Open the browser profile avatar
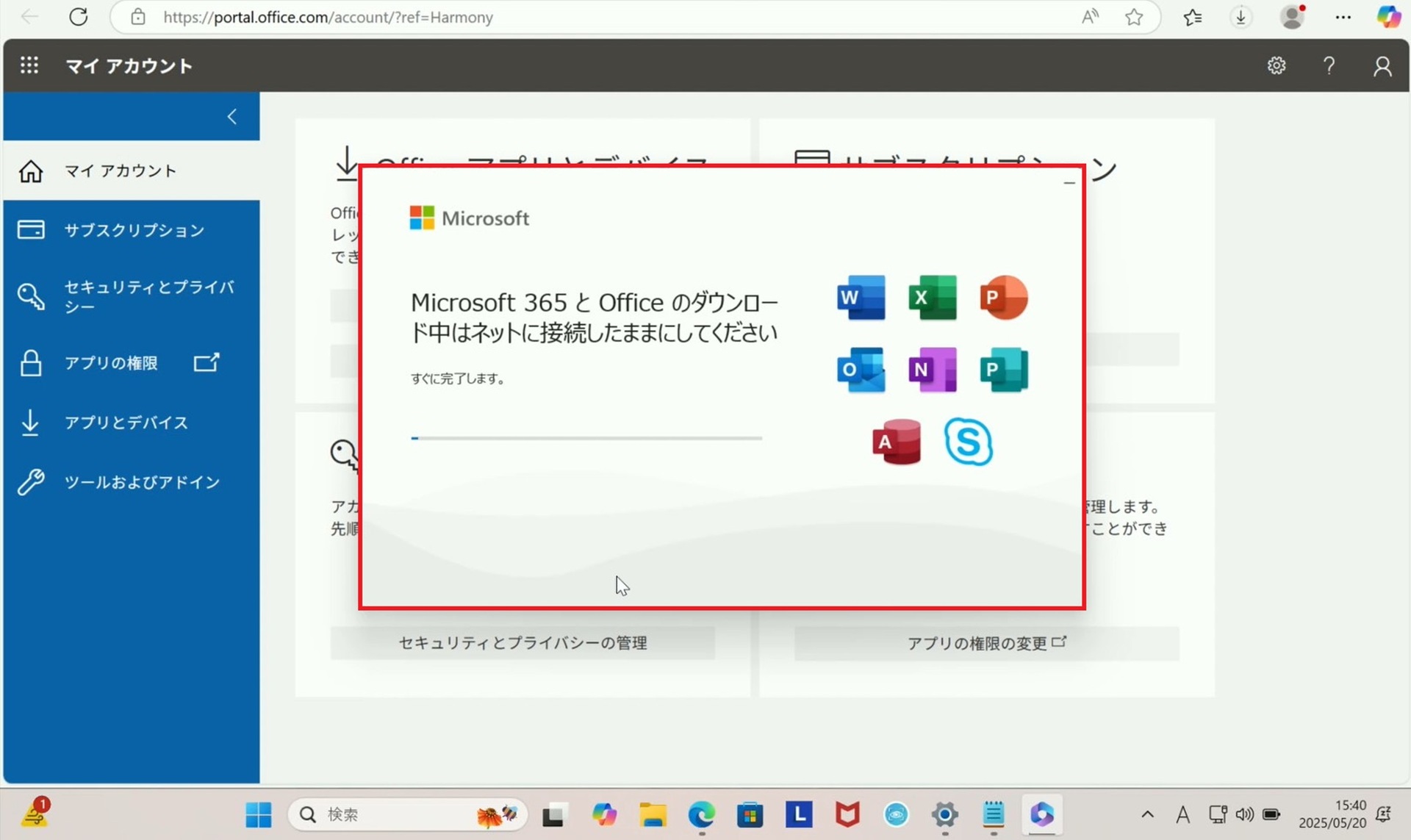The image size is (1411, 840). click(x=1293, y=17)
